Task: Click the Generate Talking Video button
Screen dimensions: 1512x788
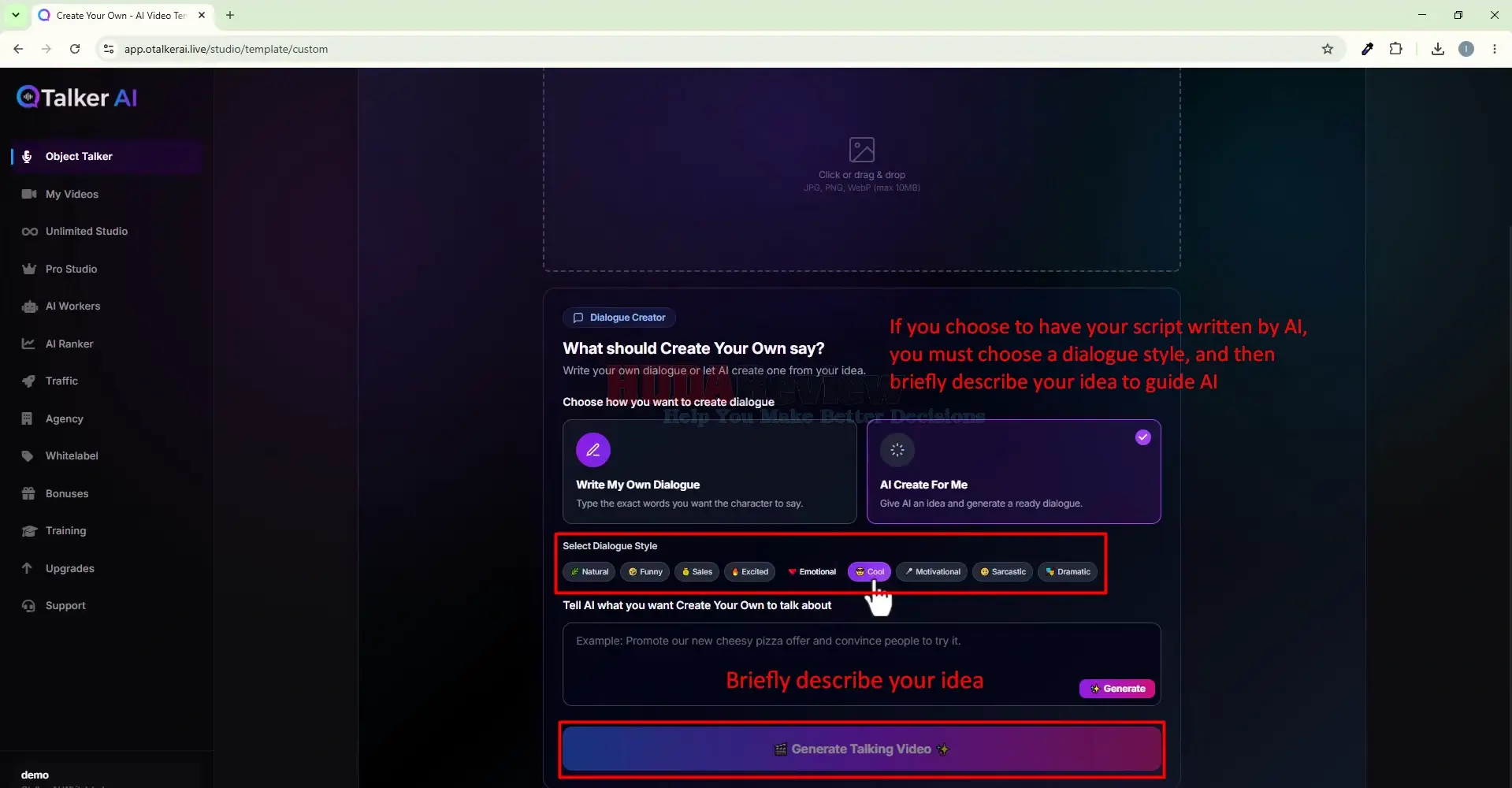Action: tap(862, 749)
